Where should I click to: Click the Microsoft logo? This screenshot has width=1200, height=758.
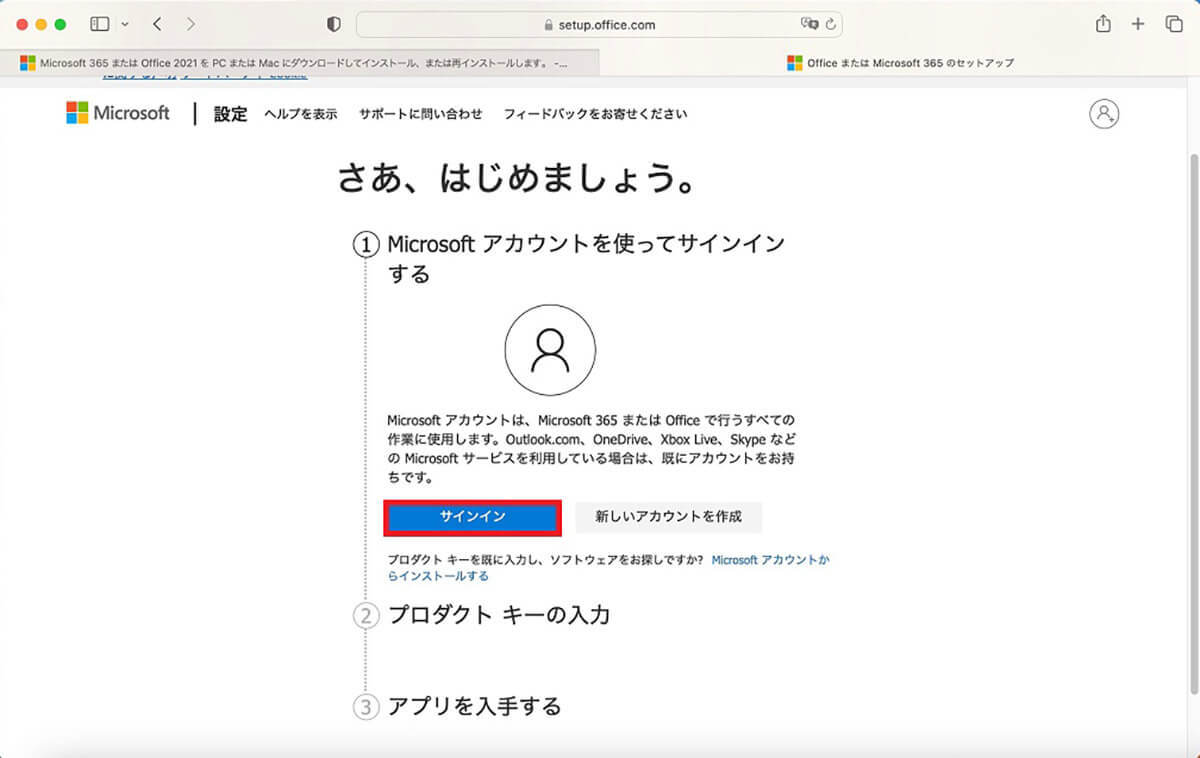click(118, 113)
